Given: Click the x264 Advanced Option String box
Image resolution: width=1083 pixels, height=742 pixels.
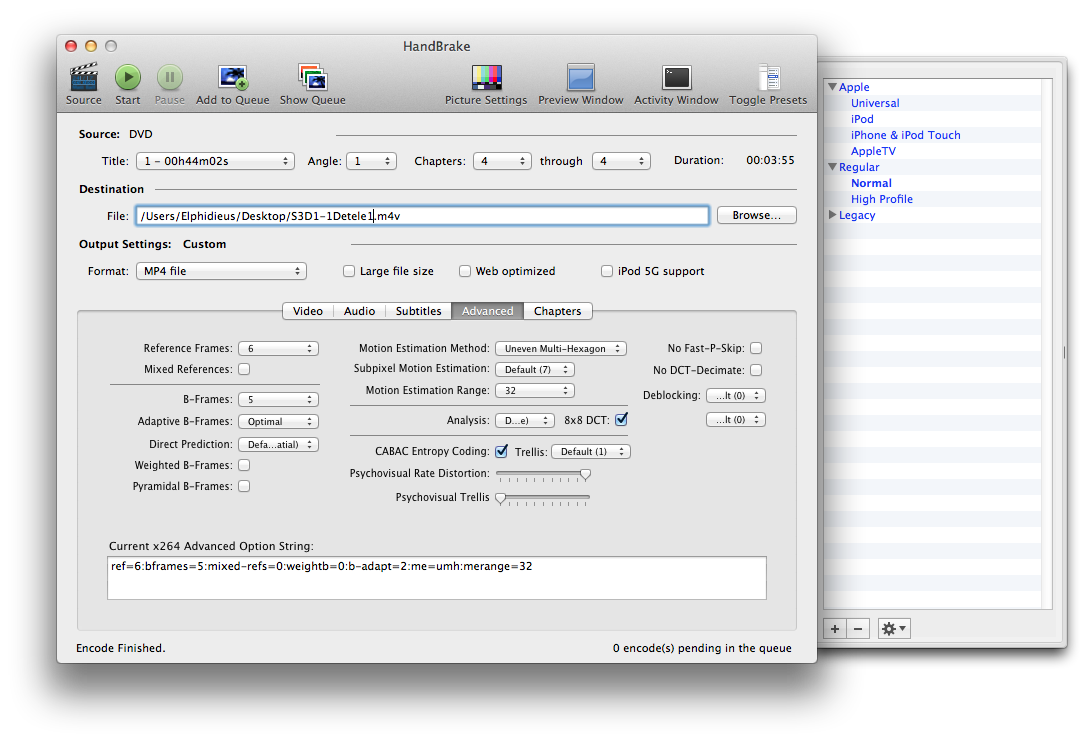Looking at the screenshot, I should click(437, 578).
